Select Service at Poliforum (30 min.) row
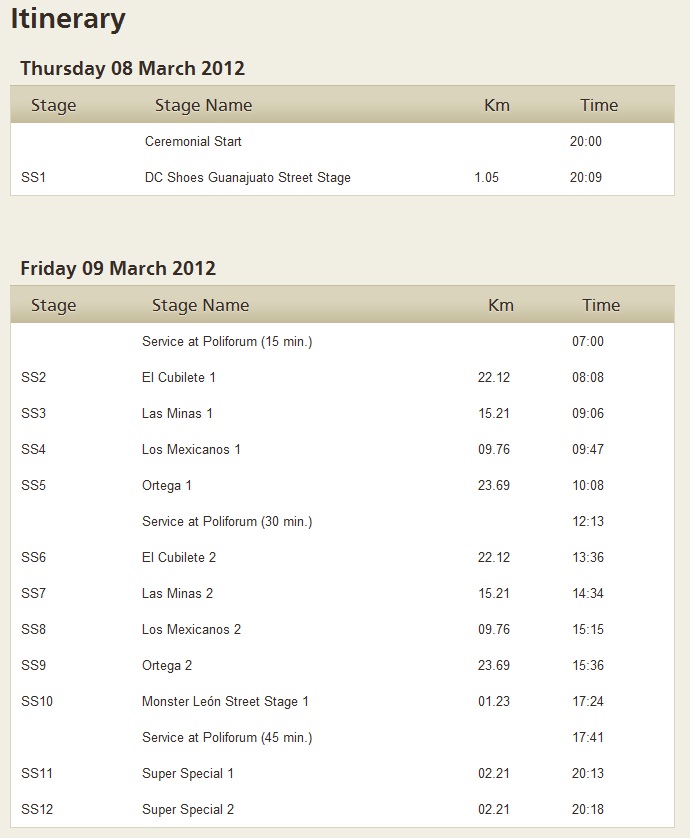This screenshot has height=838, width=690. point(227,522)
